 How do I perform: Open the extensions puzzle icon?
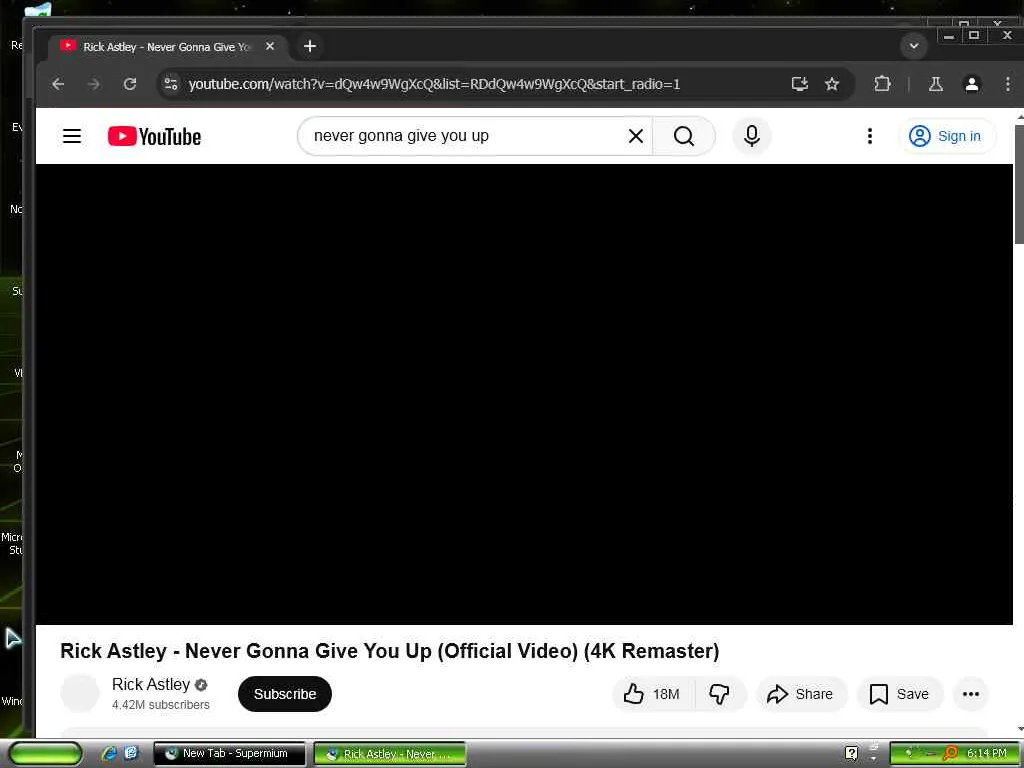click(882, 84)
